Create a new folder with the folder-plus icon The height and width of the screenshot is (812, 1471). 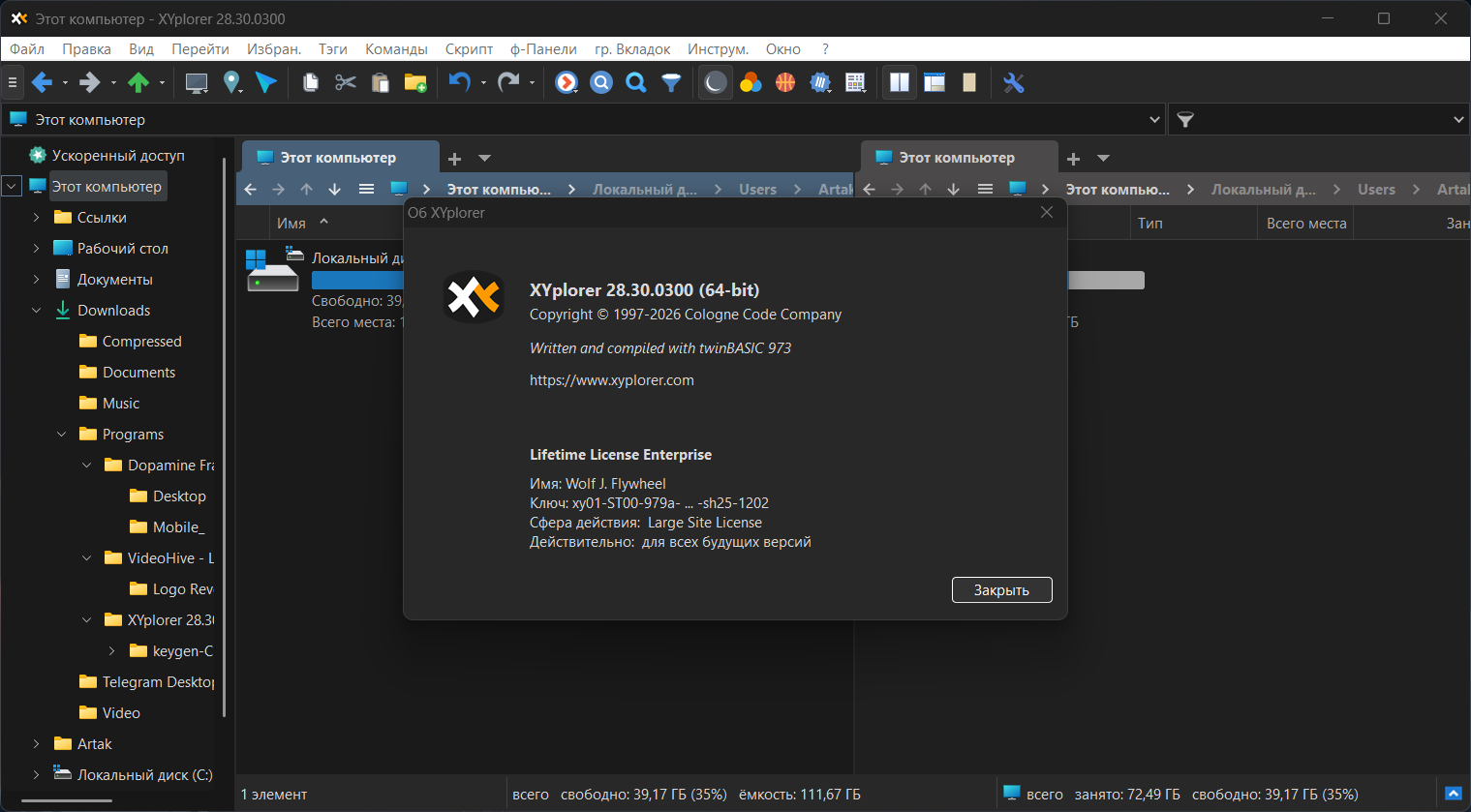(415, 83)
